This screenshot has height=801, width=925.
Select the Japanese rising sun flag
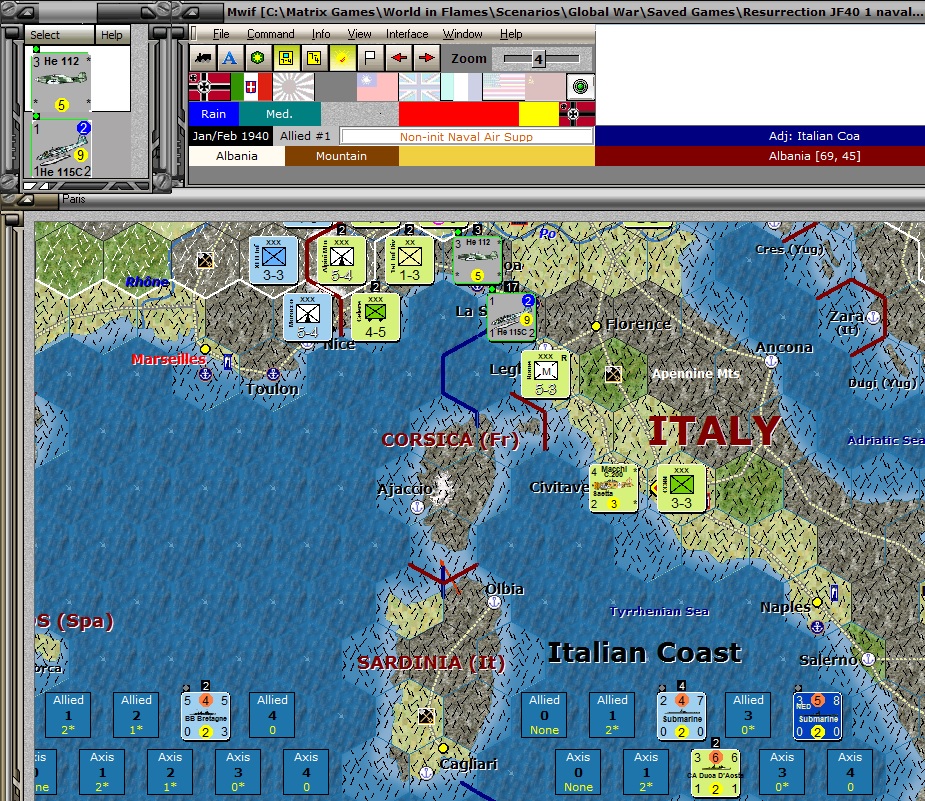[x=293, y=87]
